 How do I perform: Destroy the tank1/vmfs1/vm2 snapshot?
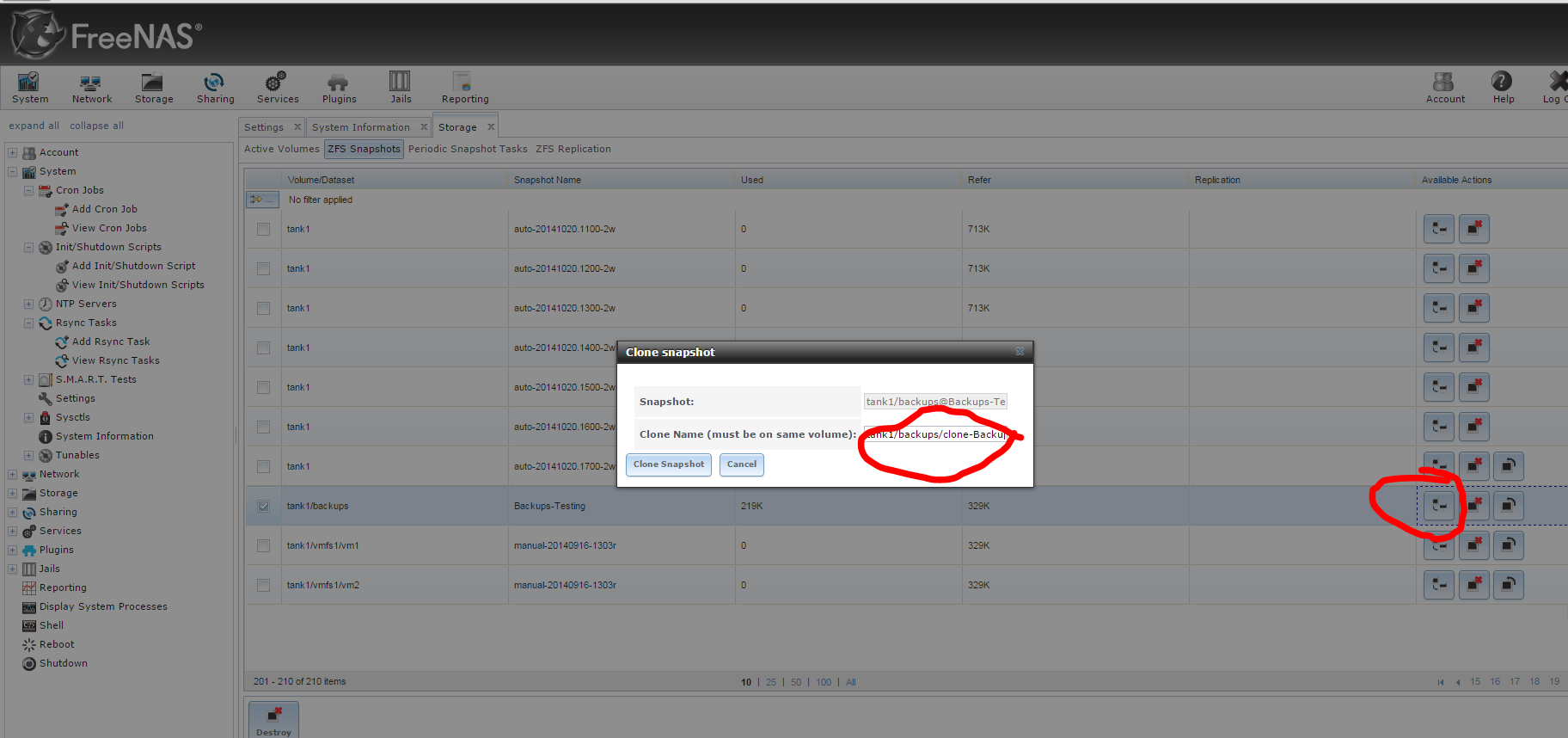(1473, 585)
